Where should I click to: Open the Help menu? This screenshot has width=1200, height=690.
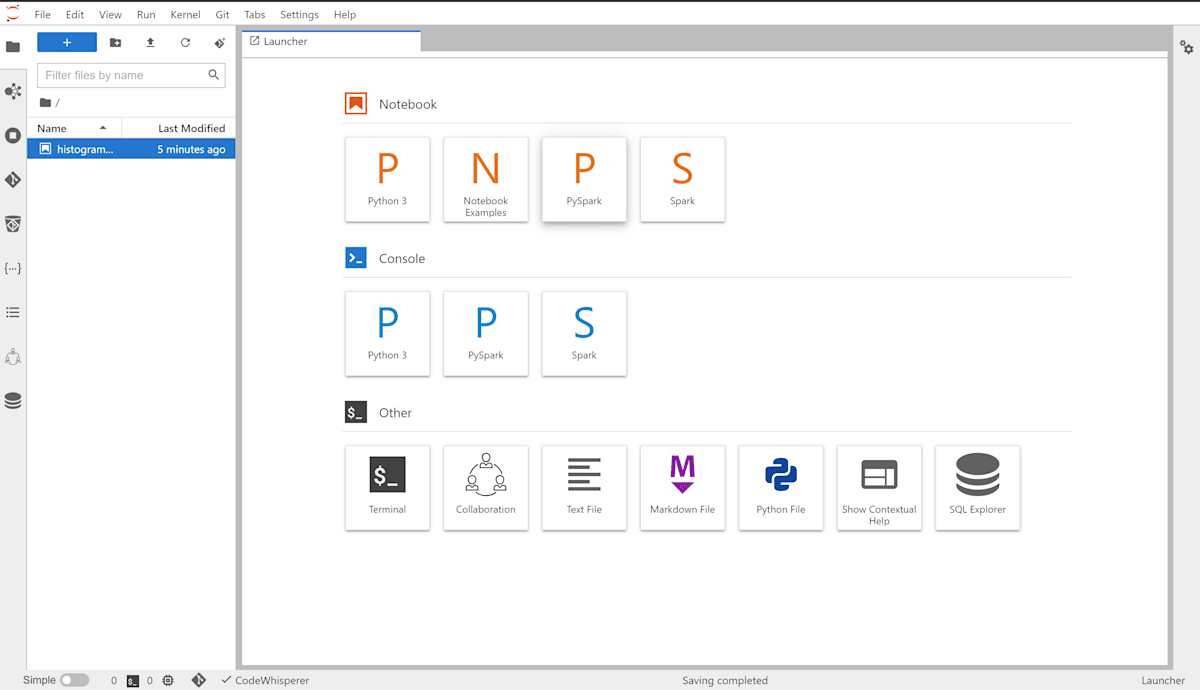pyautogui.click(x=345, y=15)
